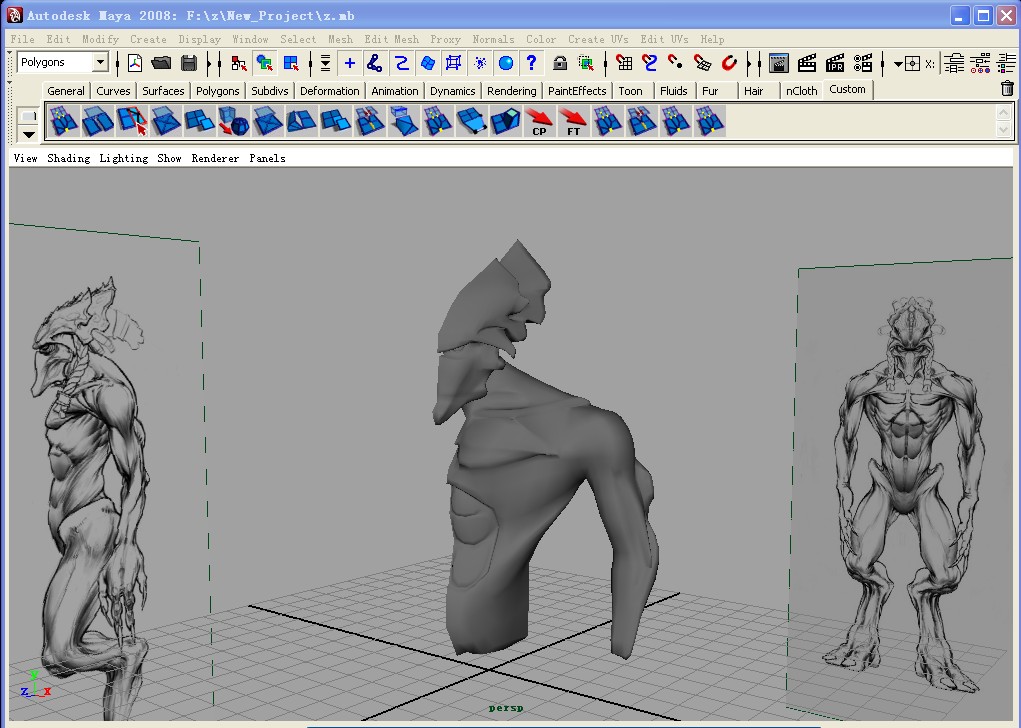Screen dimensions: 1021x728
Task: Save the scene with the floppy disk icon
Action: (x=189, y=63)
